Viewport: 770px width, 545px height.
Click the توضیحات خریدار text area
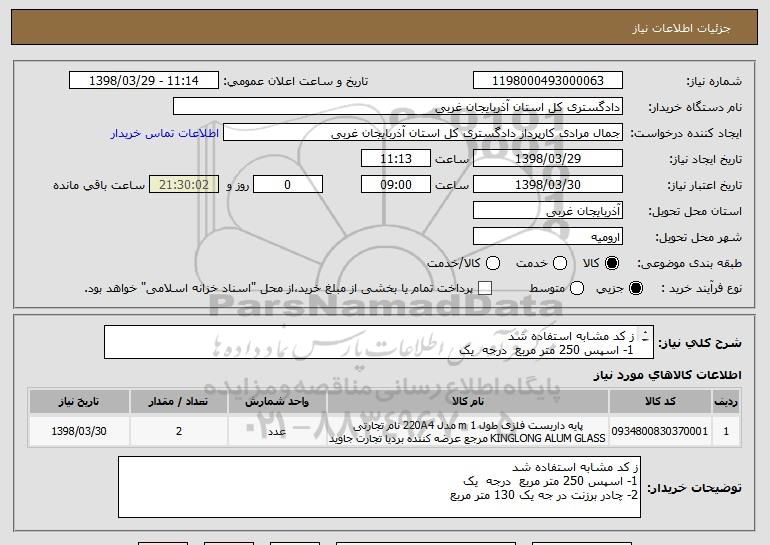379,487
